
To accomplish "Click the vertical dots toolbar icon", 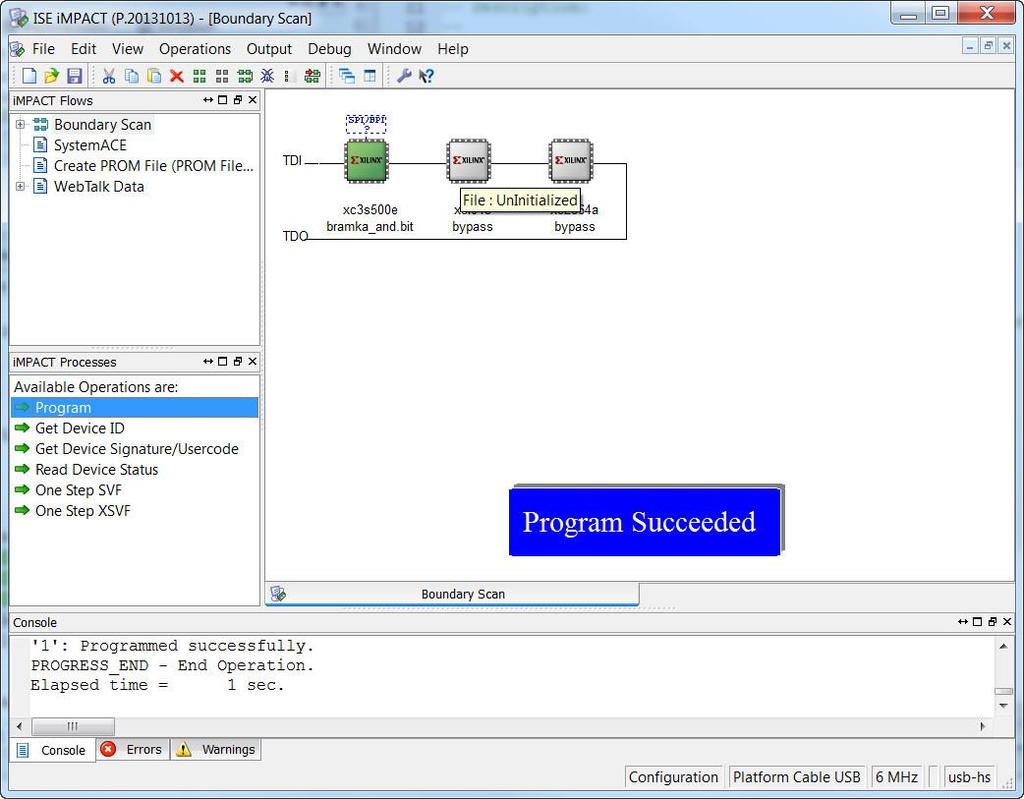I will pos(287,76).
